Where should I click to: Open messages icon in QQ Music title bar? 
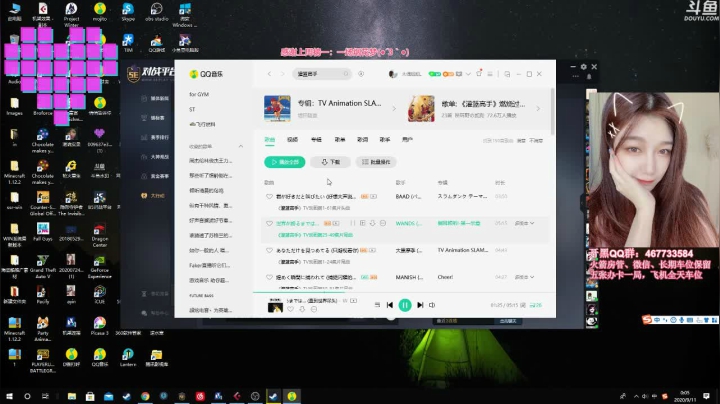tap(459, 74)
